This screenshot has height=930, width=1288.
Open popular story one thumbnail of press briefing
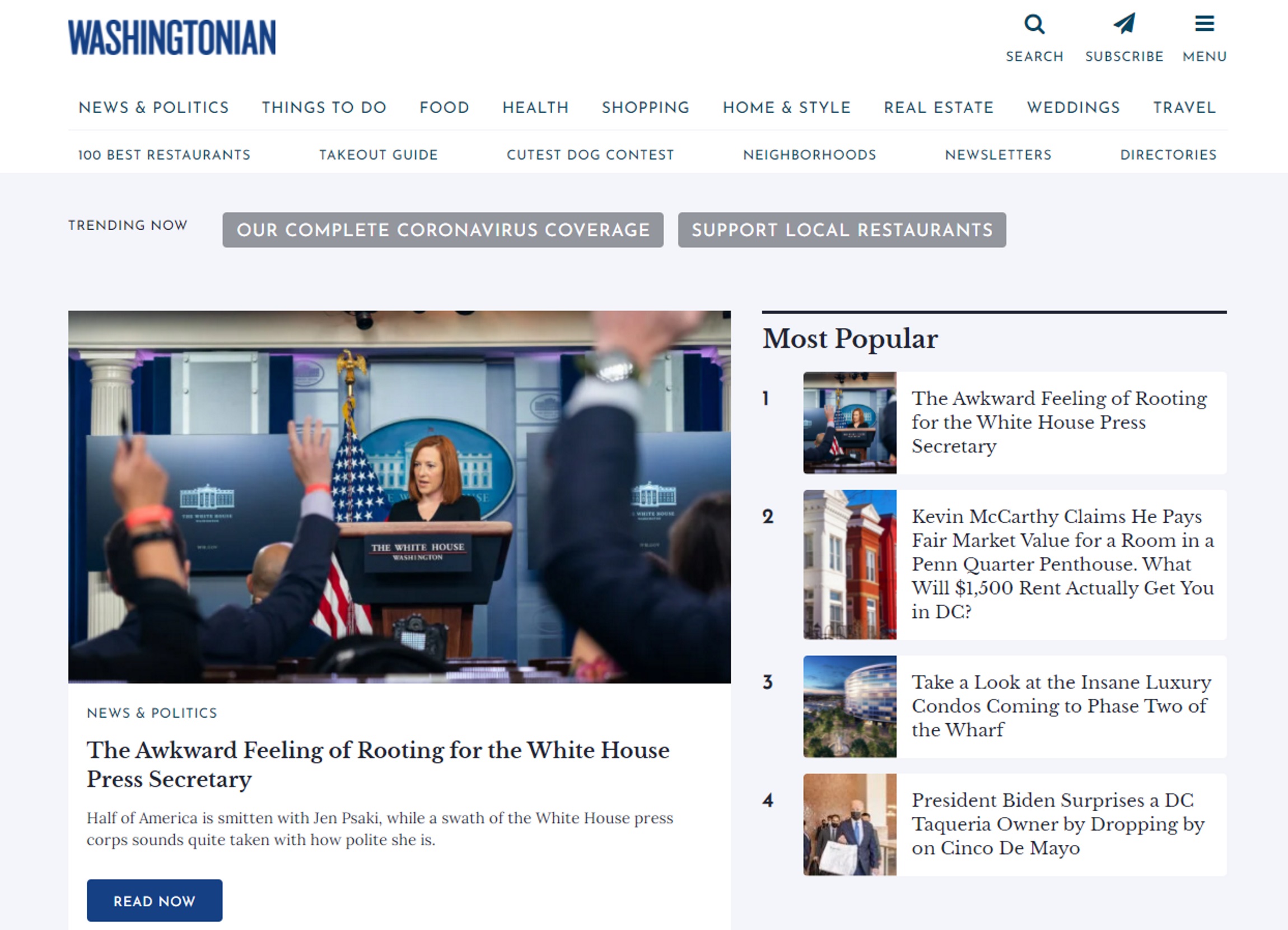[x=850, y=422]
